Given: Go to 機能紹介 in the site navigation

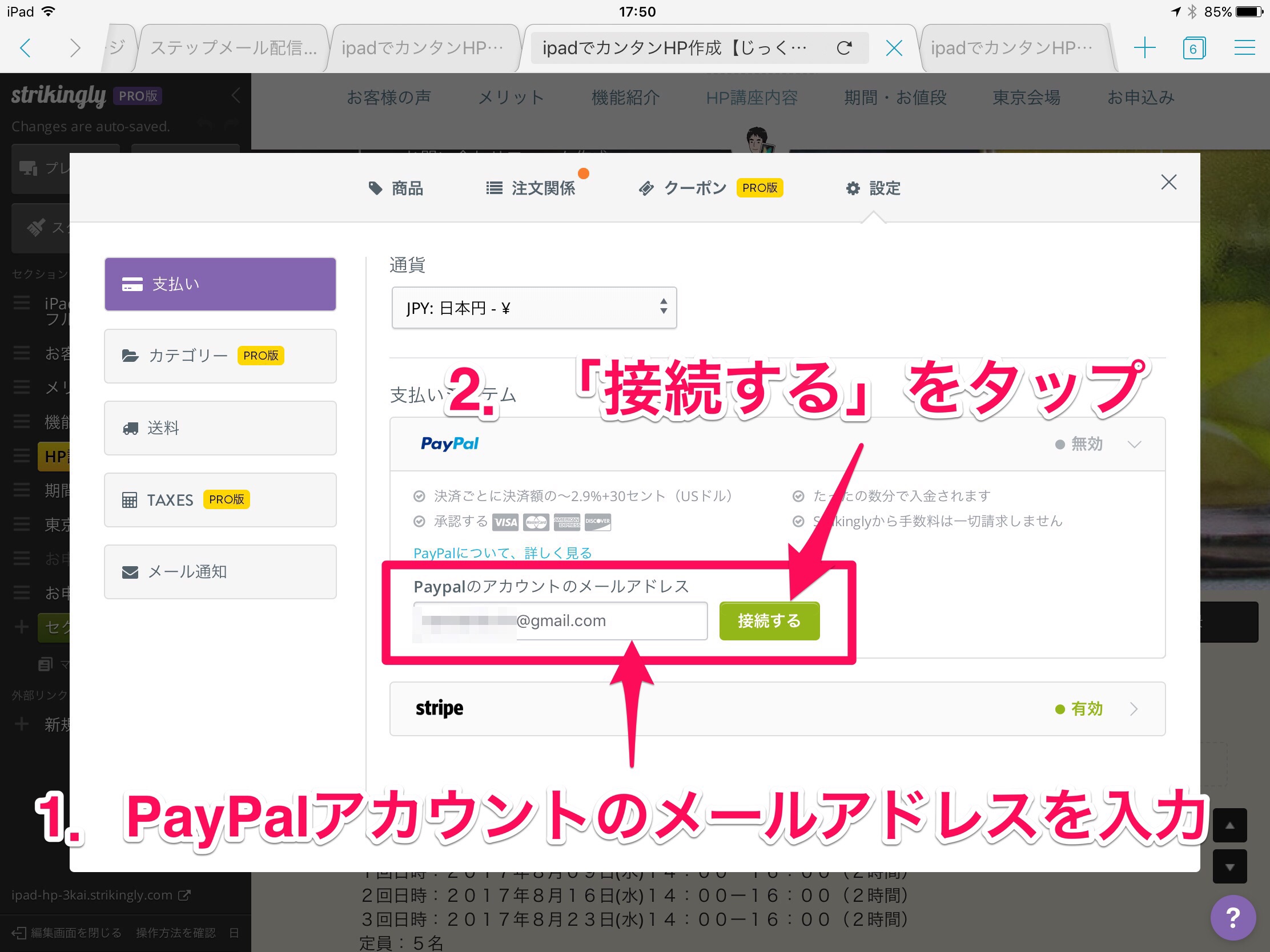Looking at the screenshot, I should [625, 98].
